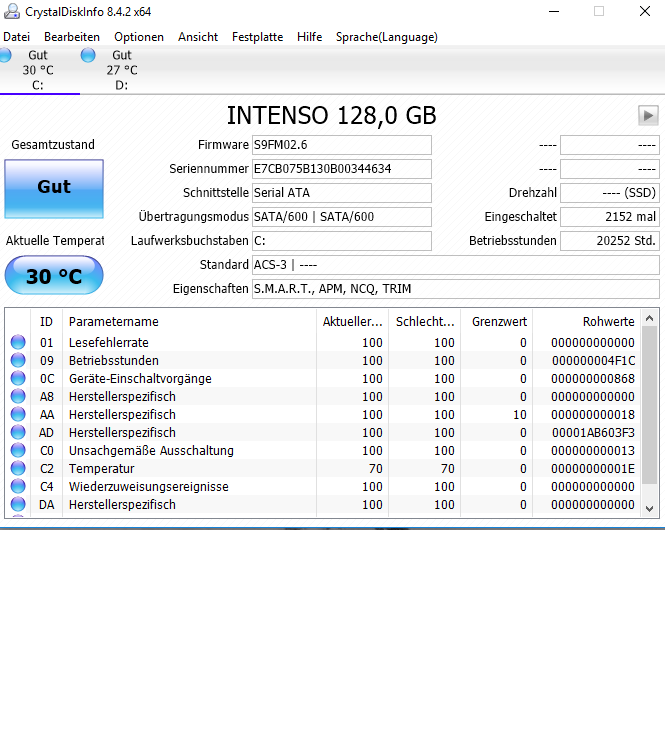The width and height of the screenshot is (665, 745).
Task: Click the Gesamtzustand label
Action: tap(53, 144)
